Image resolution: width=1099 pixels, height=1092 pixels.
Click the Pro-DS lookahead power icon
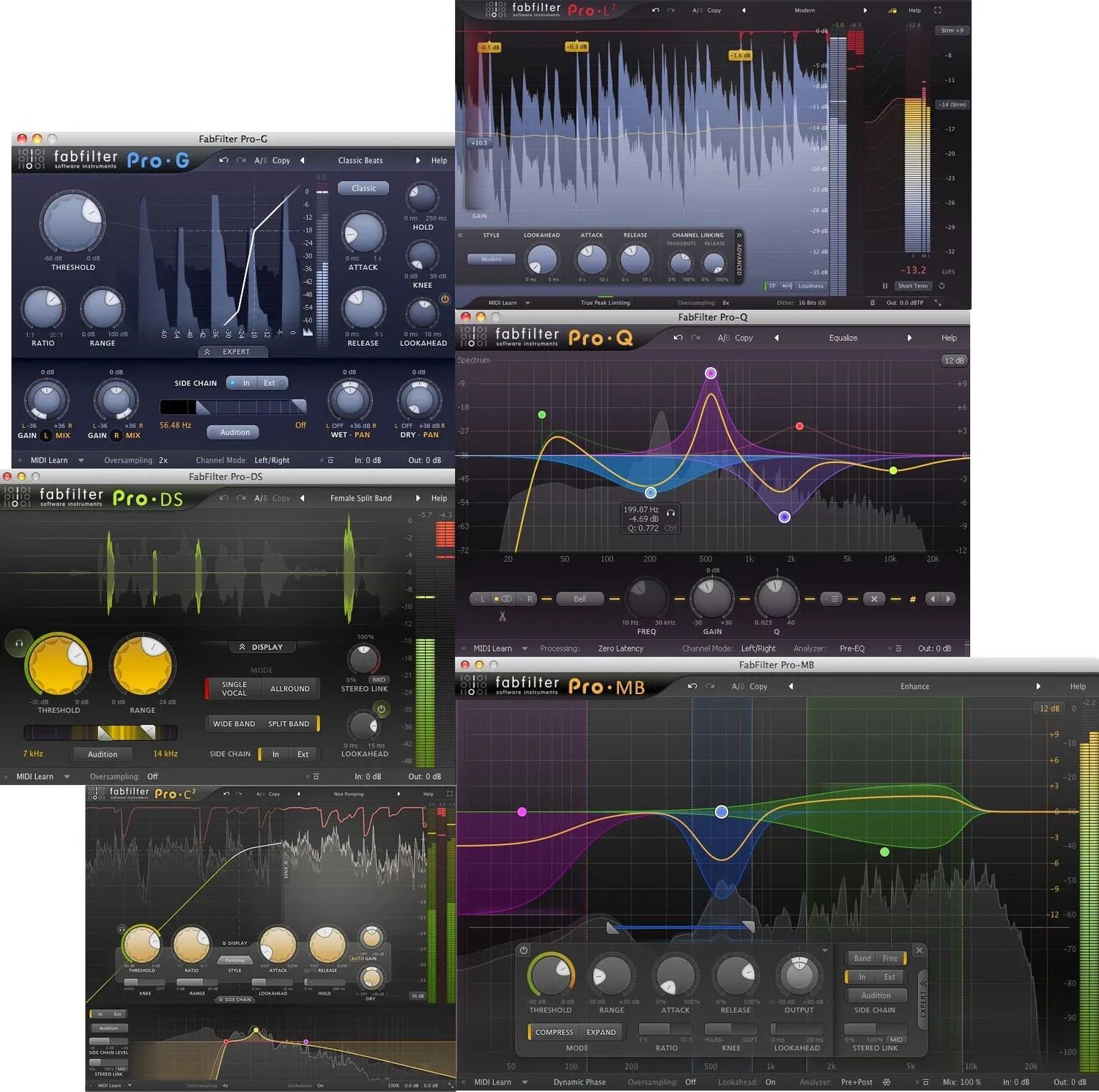click(x=381, y=709)
